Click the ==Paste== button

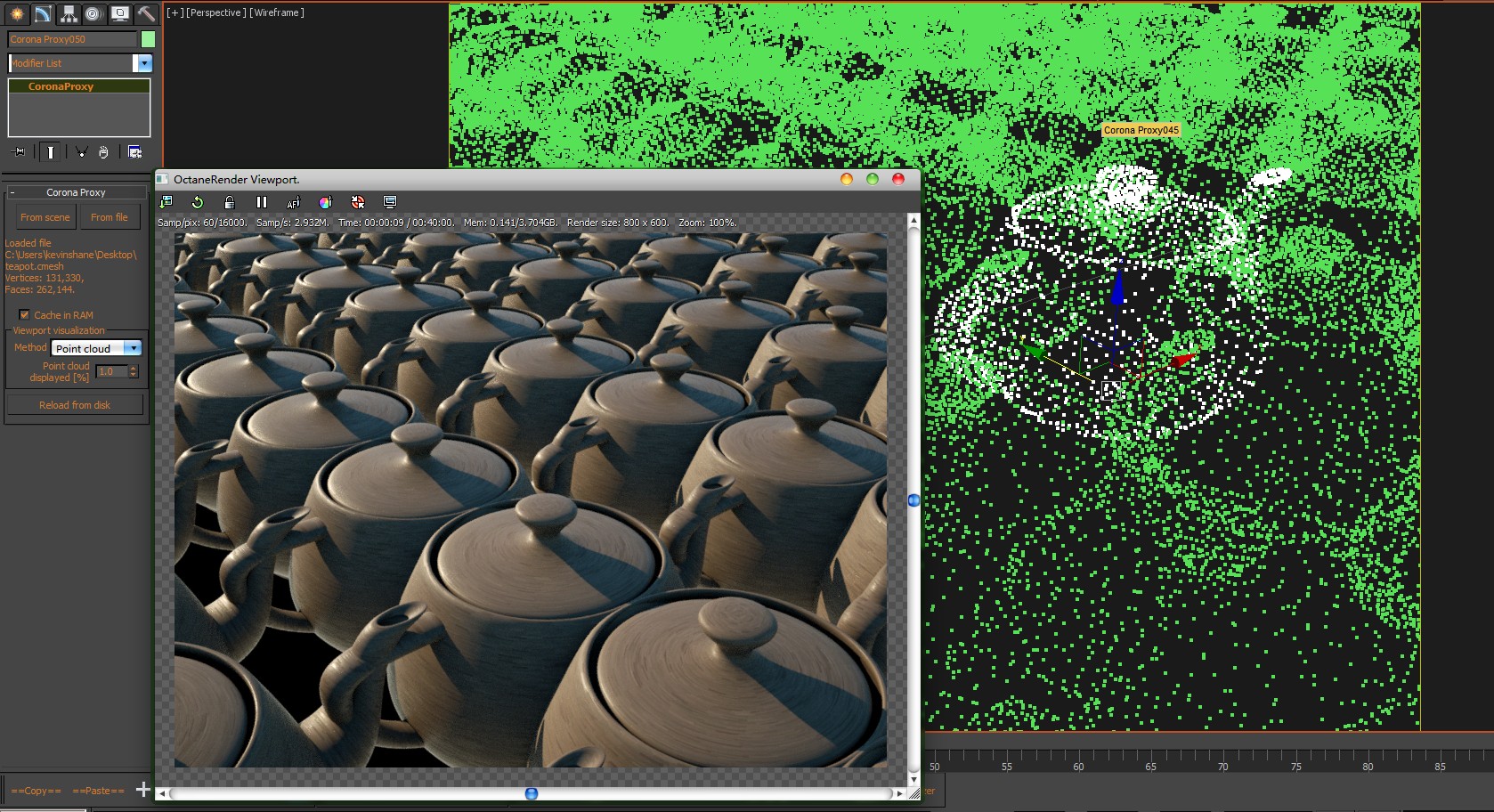tap(98, 791)
